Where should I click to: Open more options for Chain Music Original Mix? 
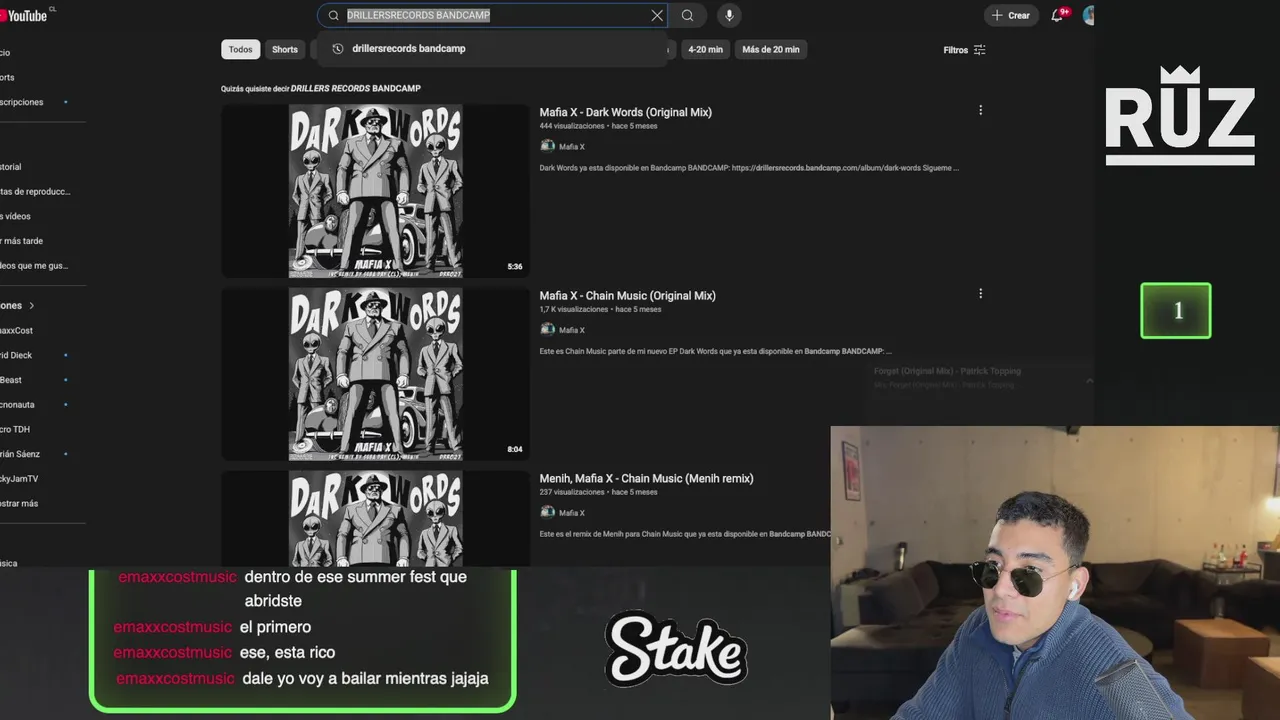point(980,293)
